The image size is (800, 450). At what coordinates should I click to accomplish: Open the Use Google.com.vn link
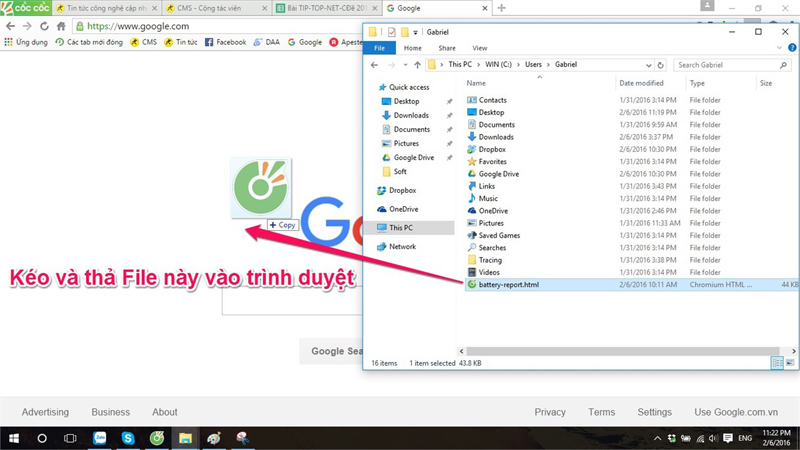point(736,412)
